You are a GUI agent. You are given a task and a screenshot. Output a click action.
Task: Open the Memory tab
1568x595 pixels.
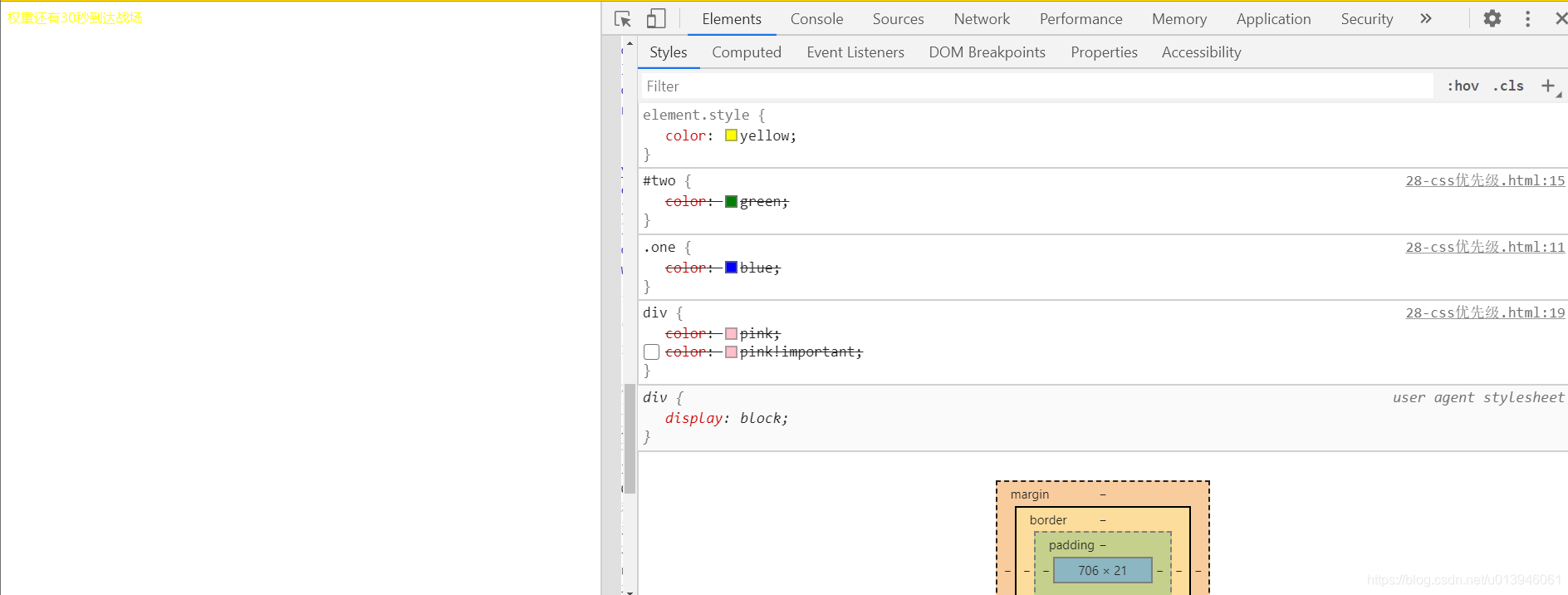pyautogui.click(x=1178, y=18)
